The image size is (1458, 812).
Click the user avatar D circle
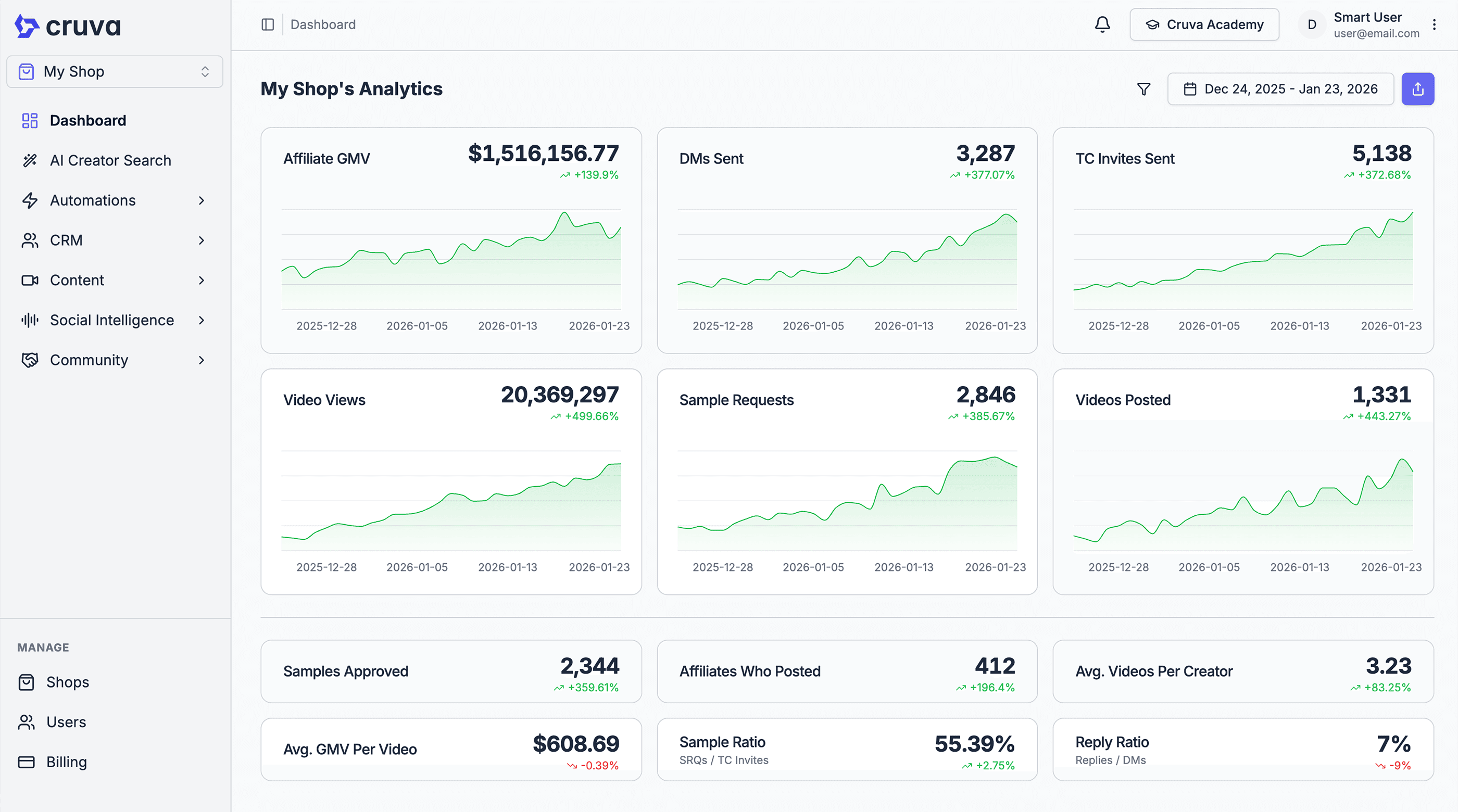click(1311, 25)
